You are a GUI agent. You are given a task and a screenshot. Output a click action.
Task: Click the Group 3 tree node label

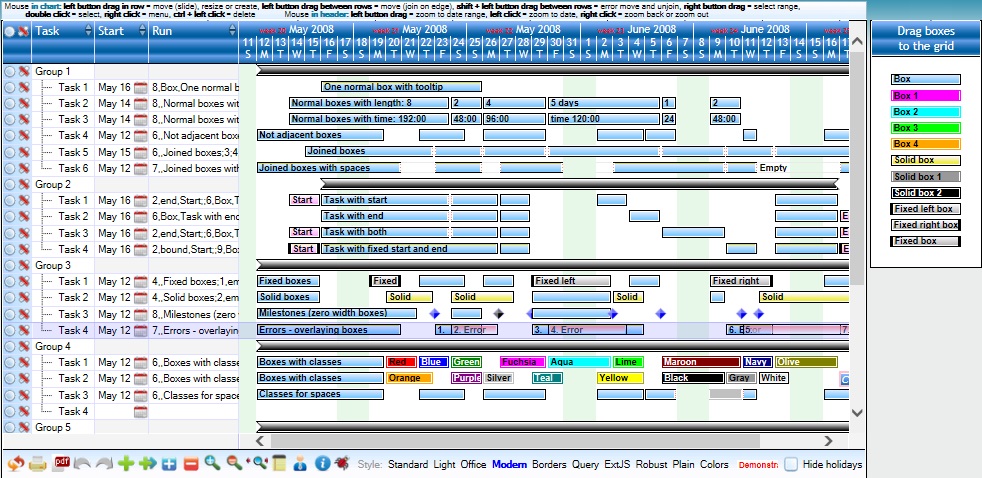click(x=53, y=266)
